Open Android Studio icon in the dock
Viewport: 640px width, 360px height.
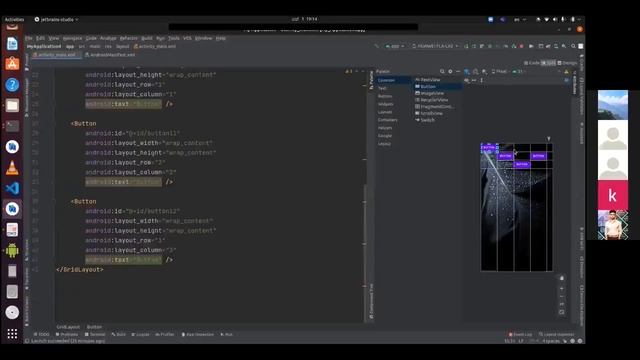(x=12, y=209)
